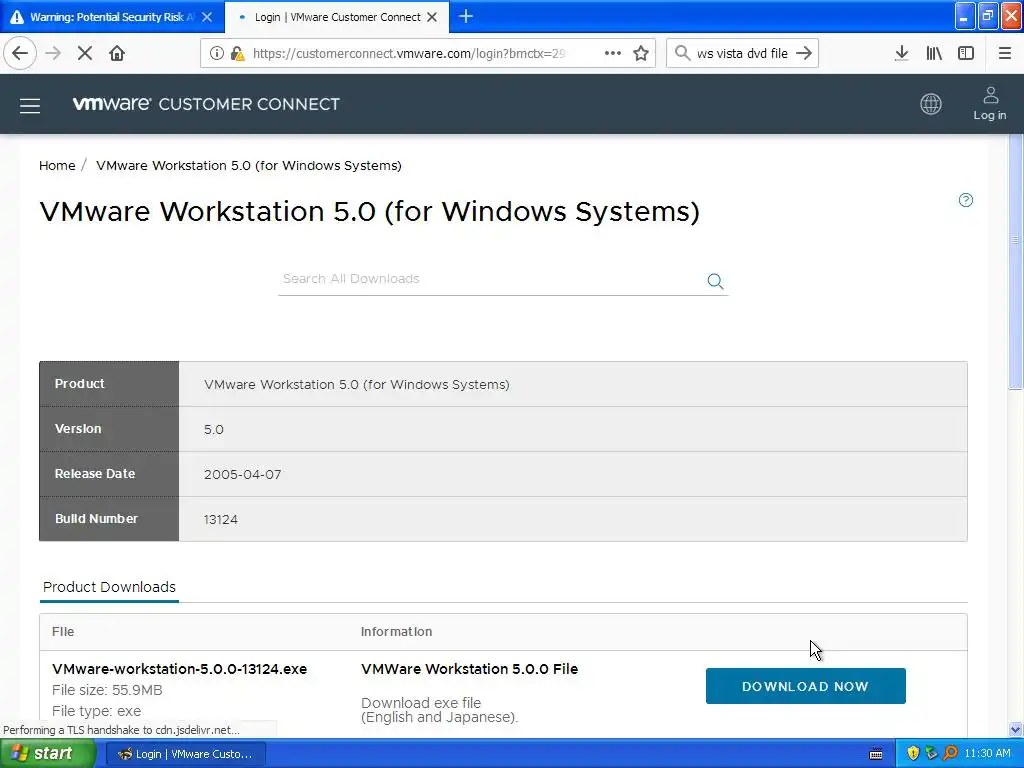
Task: Click VMware Workstation 5.0 breadcrumb text
Action: coord(249,165)
